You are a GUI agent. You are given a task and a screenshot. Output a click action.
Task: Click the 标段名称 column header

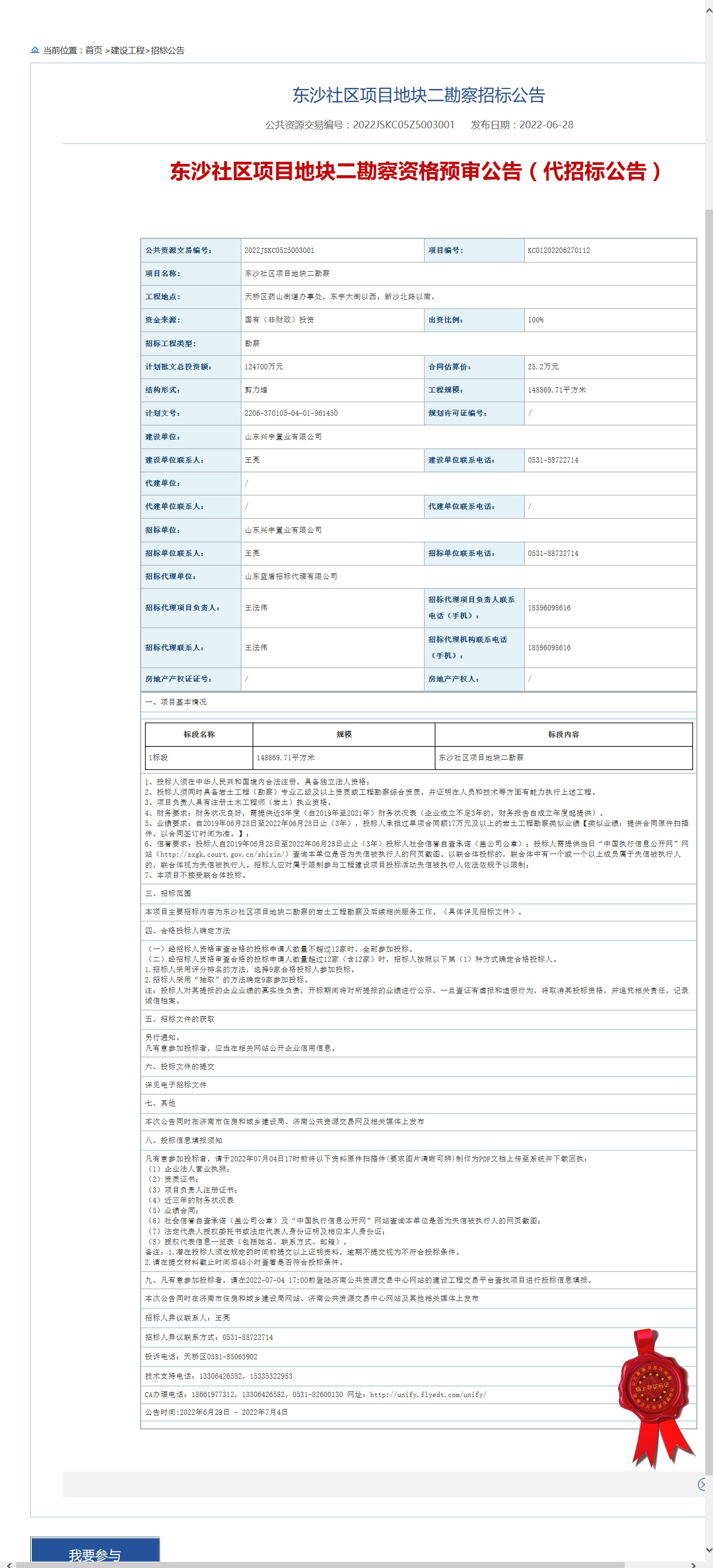(199, 735)
